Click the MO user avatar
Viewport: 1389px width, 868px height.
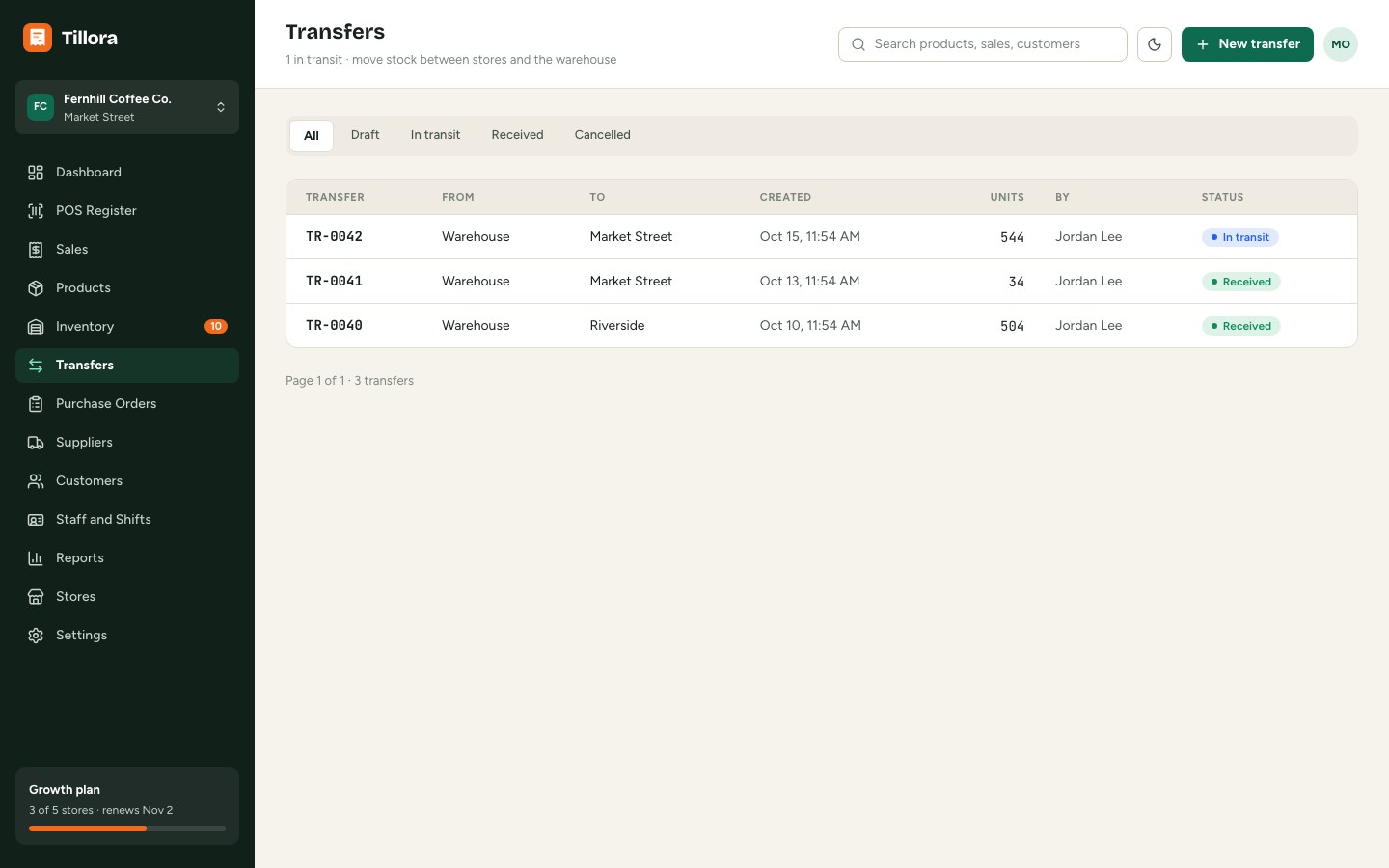coord(1341,44)
